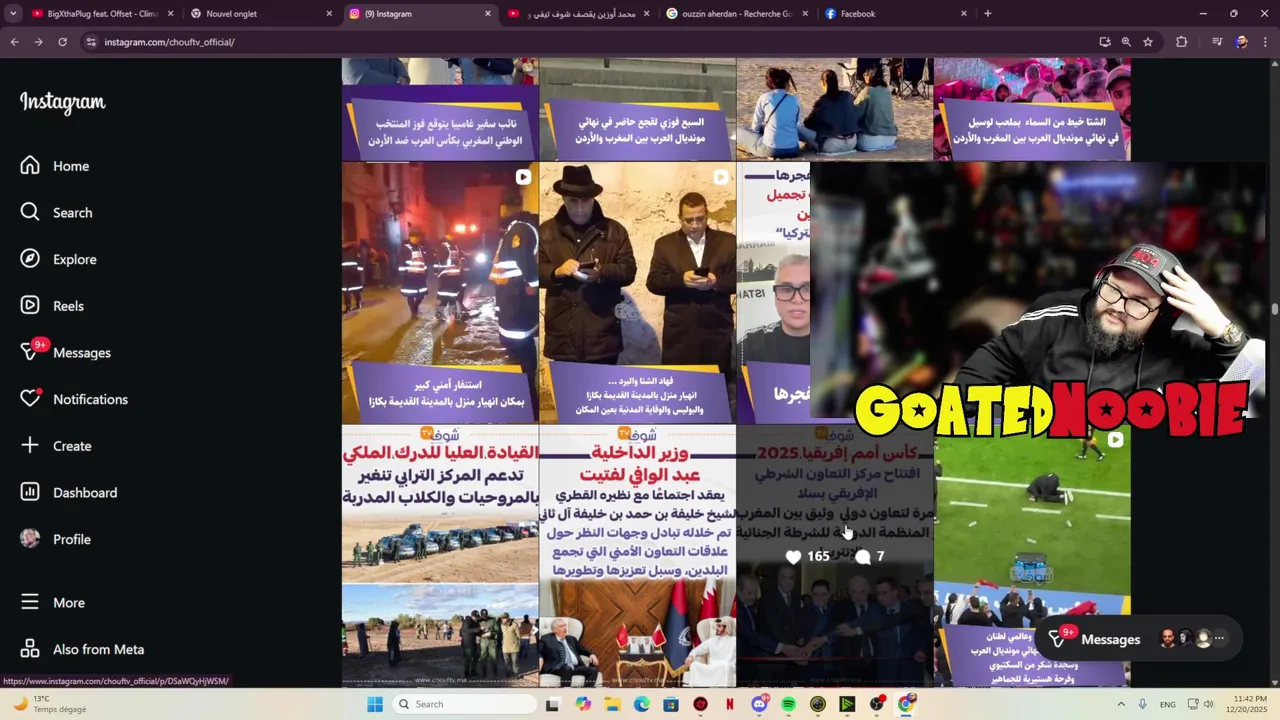Open Google Chrome on the taskbar
This screenshot has width=1280, height=720.
click(906, 704)
